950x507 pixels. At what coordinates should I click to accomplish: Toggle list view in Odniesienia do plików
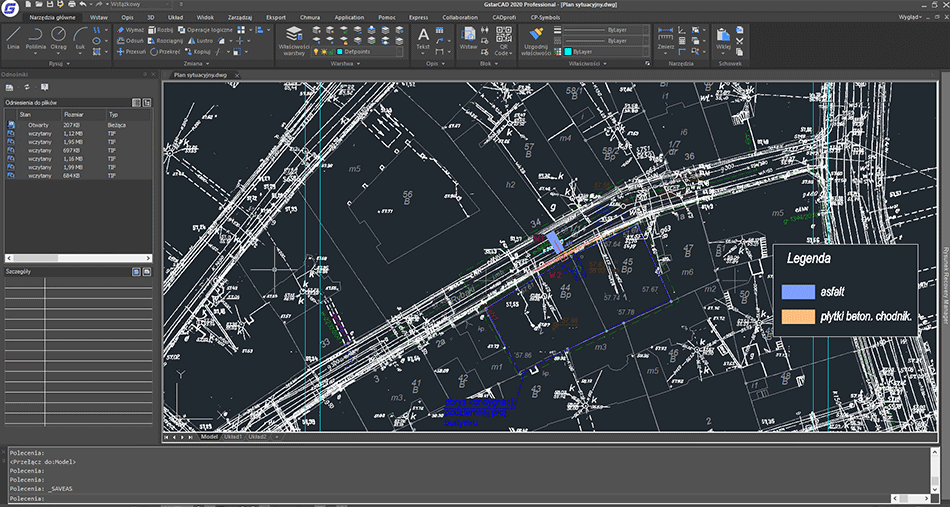pos(137,102)
